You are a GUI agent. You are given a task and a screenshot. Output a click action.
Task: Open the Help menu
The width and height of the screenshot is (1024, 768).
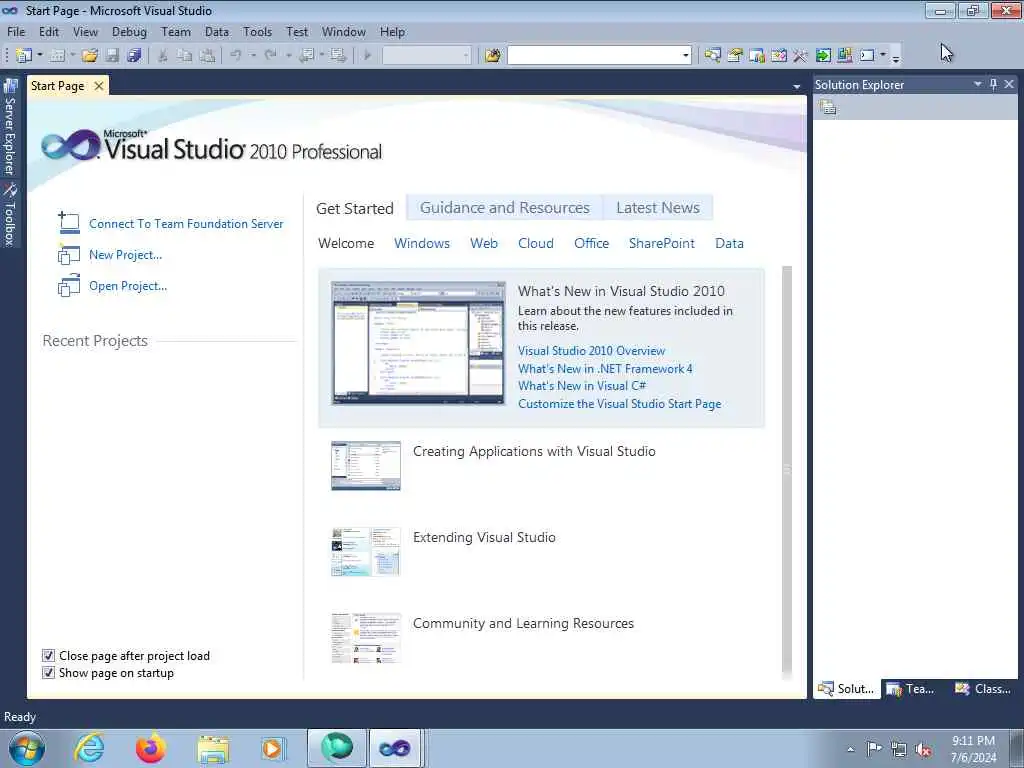392,31
